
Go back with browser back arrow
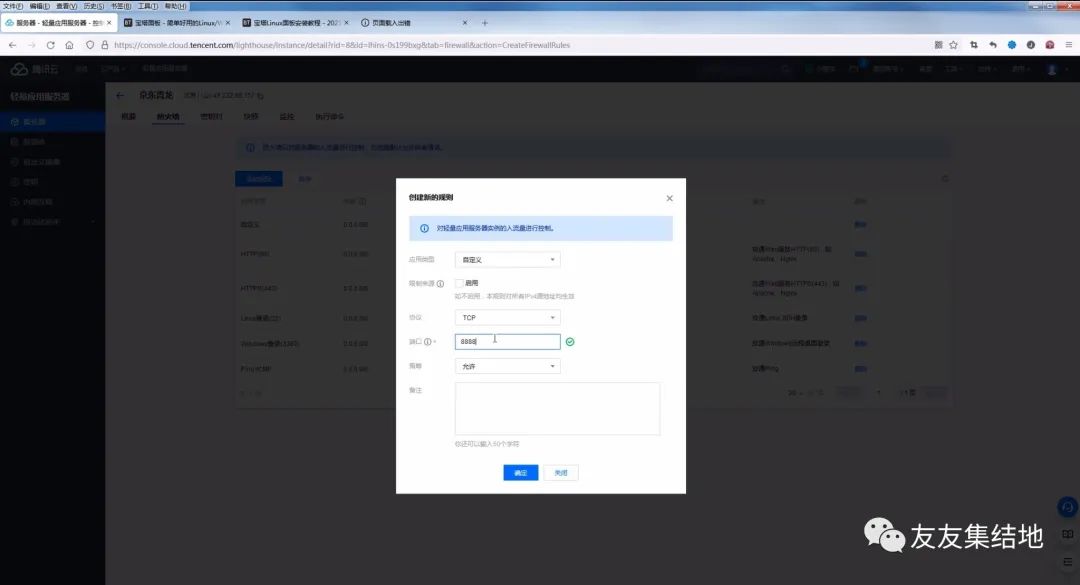pos(12,45)
